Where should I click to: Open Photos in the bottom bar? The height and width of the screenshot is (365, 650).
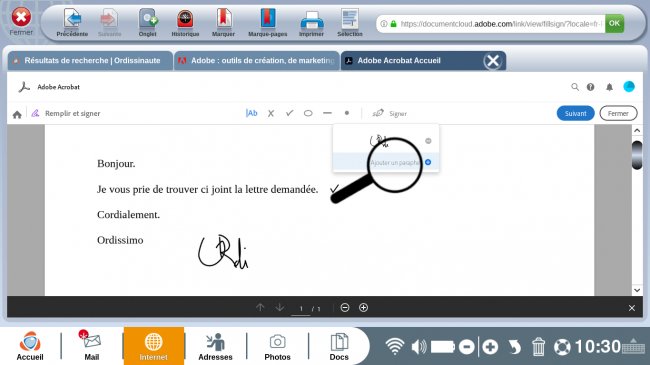tap(277, 346)
